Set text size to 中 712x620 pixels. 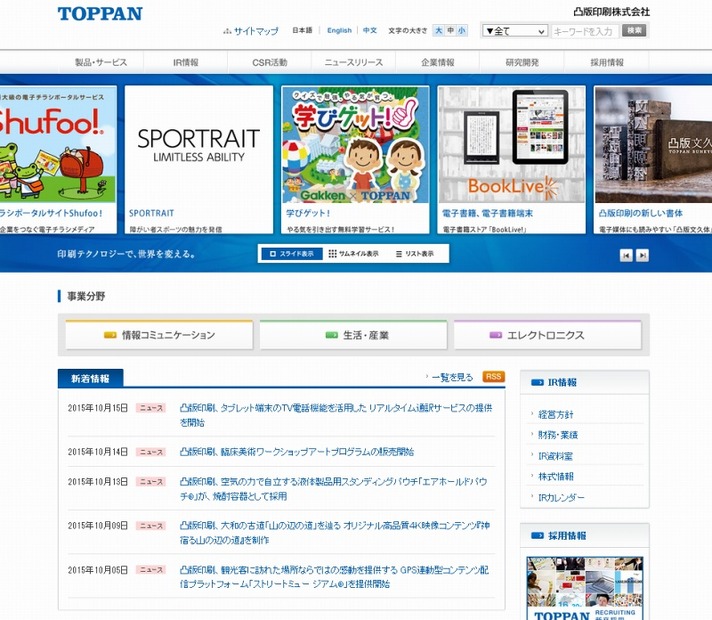click(x=450, y=30)
